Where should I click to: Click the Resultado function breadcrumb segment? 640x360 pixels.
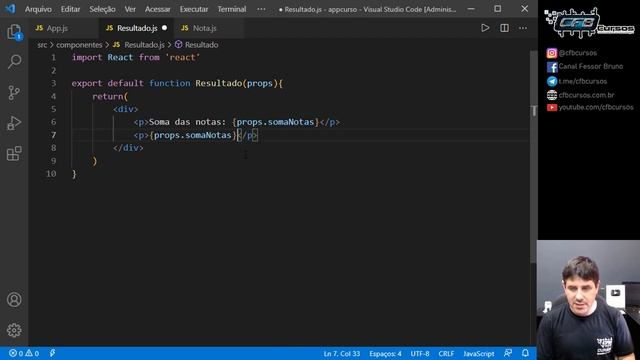(201, 44)
